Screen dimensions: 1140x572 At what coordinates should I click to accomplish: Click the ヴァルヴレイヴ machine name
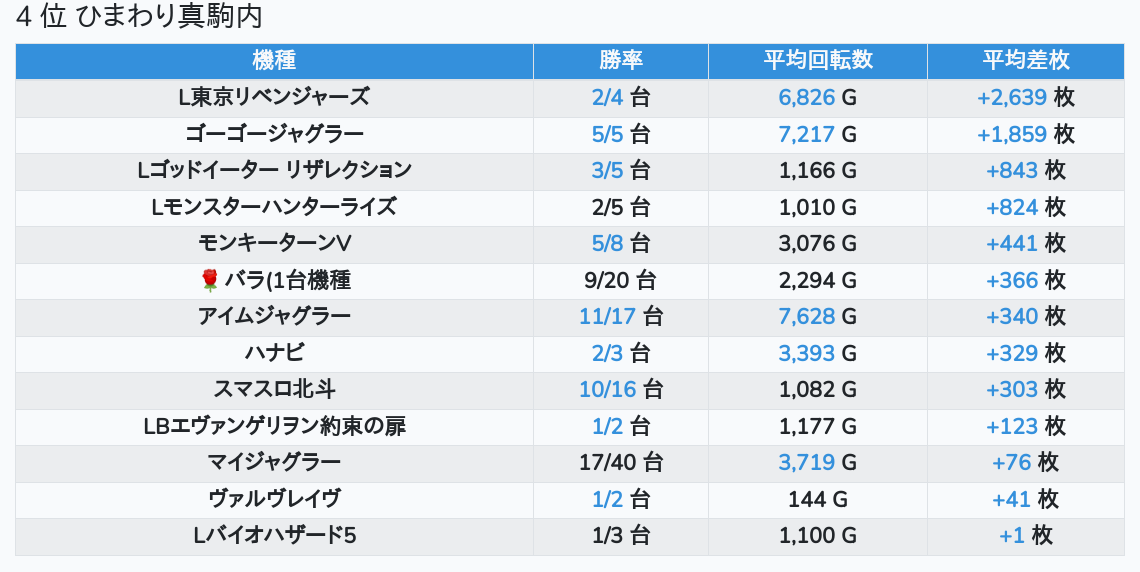(x=274, y=499)
